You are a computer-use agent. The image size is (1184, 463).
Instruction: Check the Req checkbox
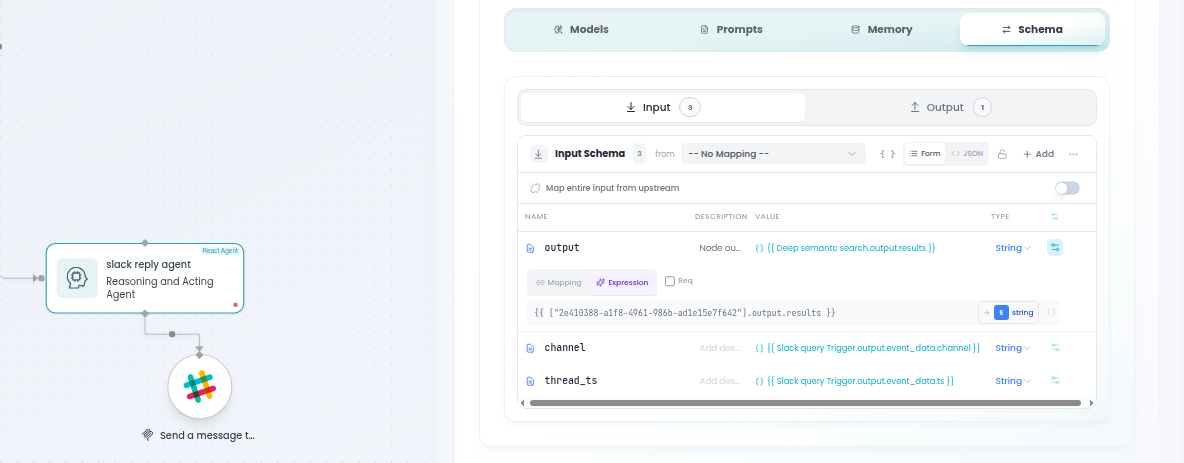(670, 281)
